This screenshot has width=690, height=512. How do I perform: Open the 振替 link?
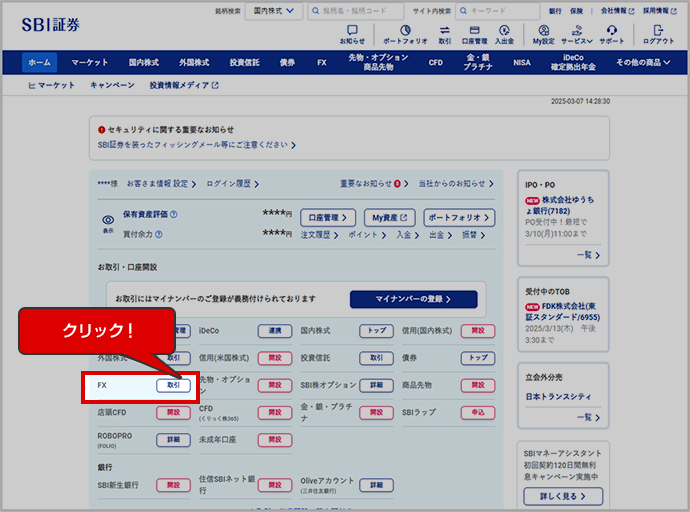click(473, 235)
